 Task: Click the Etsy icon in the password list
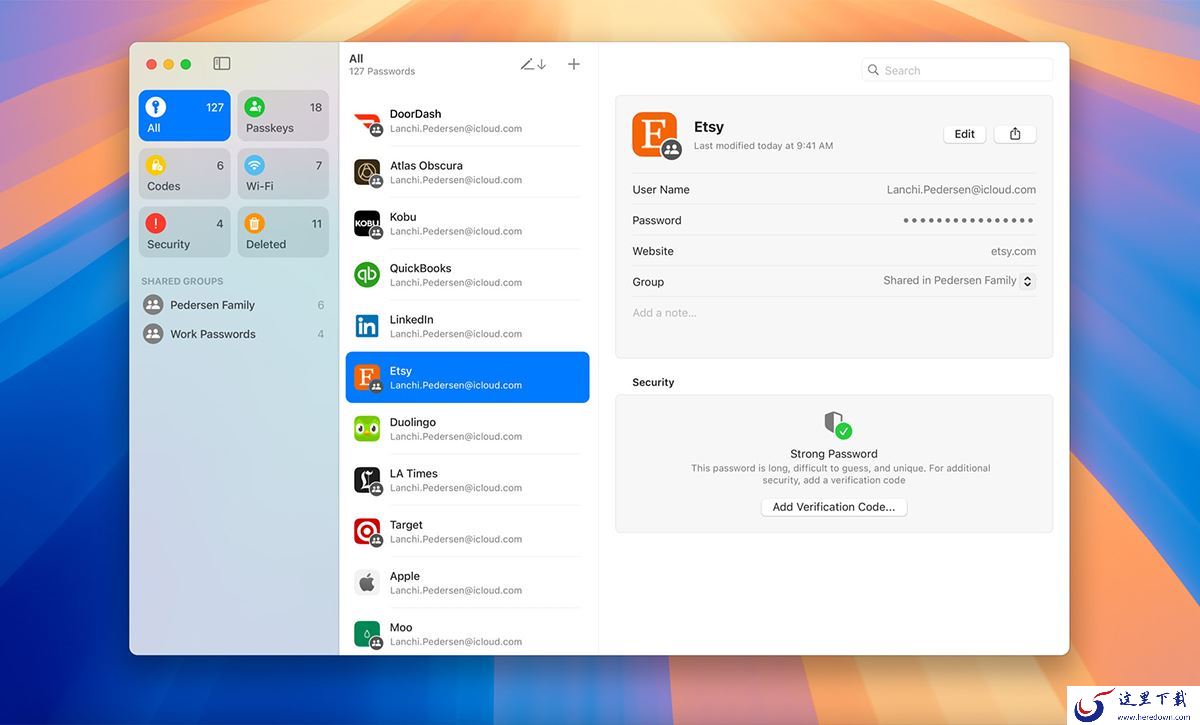tap(367, 377)
